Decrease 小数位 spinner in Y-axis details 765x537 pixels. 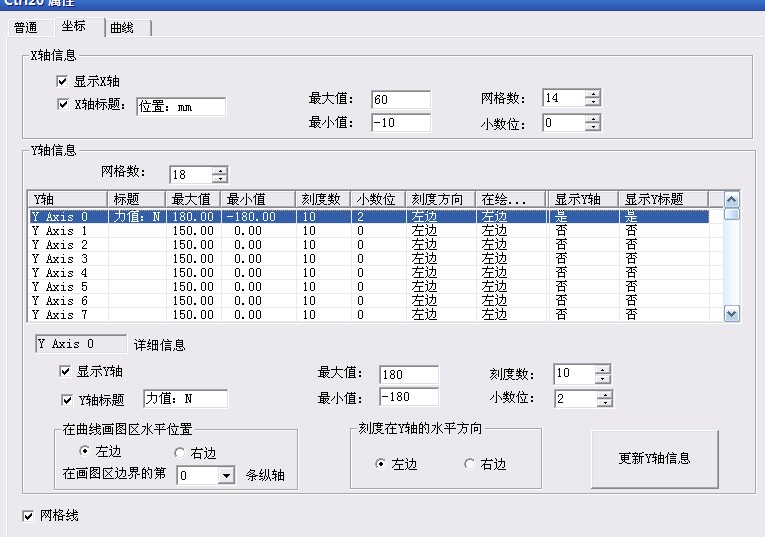[x=603, y=403]
